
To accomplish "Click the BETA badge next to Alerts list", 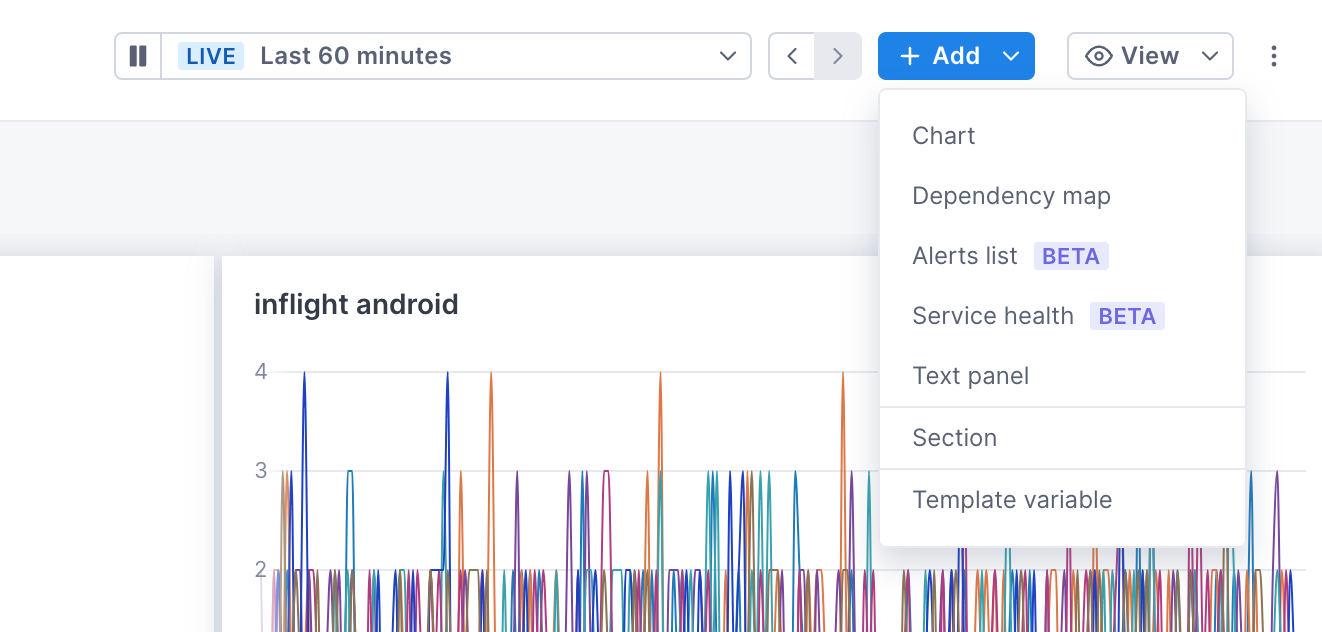I will [1071, 256].
